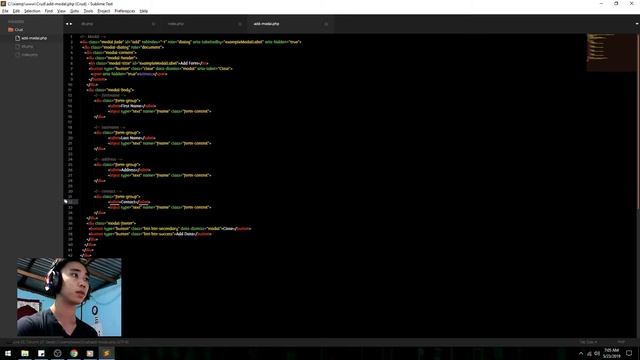Image resolution: width=640 pixels, height=360 pixels.
Task: Open the network tray icon
Action: (x=589, y=353)
